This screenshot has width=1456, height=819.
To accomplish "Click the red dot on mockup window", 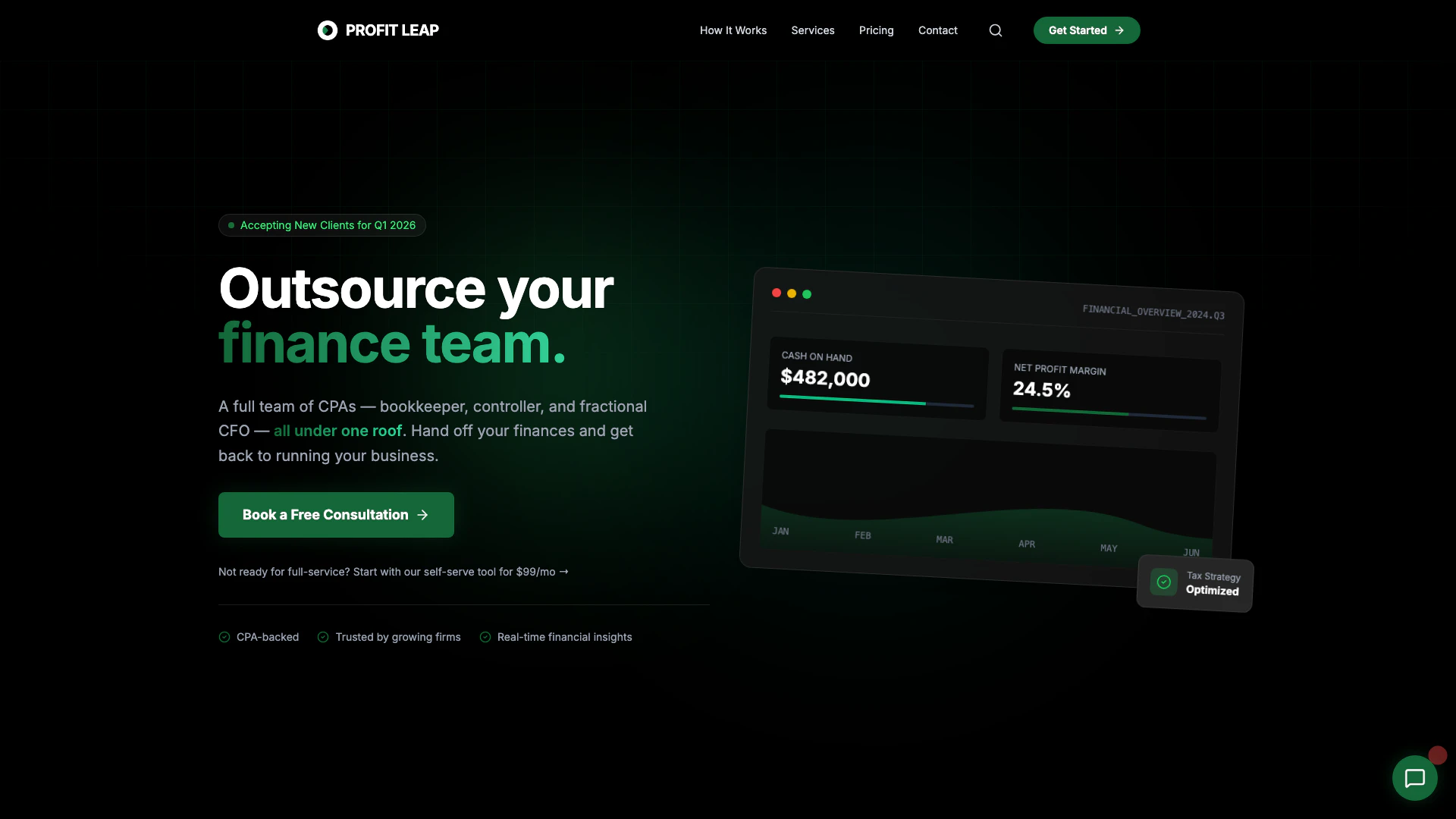I will [x=777, y=293].
